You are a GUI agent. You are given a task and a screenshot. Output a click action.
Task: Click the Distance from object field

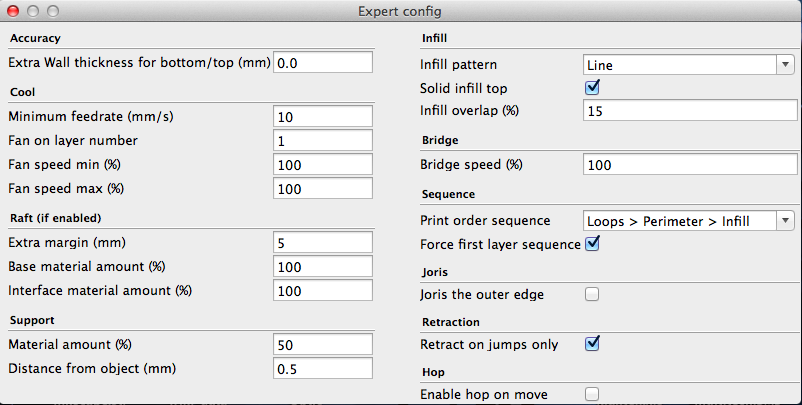click(322, 368)
